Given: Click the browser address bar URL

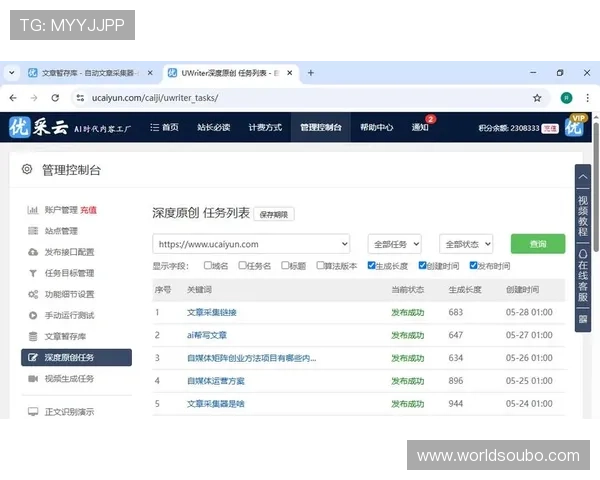Looking at the screenshot, I should [x=155, y=98].
